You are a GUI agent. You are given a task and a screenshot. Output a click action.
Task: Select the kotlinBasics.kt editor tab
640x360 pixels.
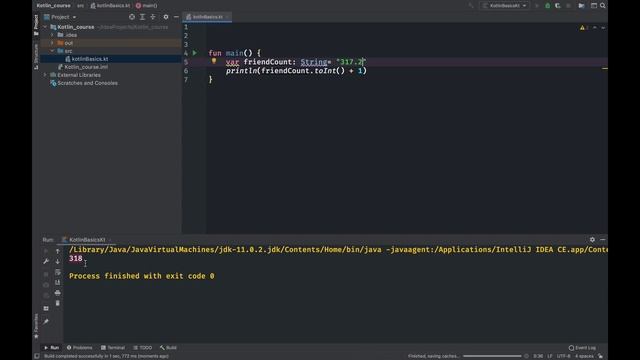(x=207, y=17)
